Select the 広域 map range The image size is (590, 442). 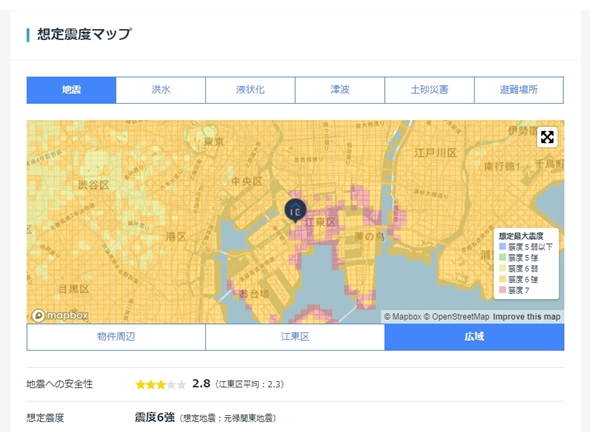(x=474, y=337)
